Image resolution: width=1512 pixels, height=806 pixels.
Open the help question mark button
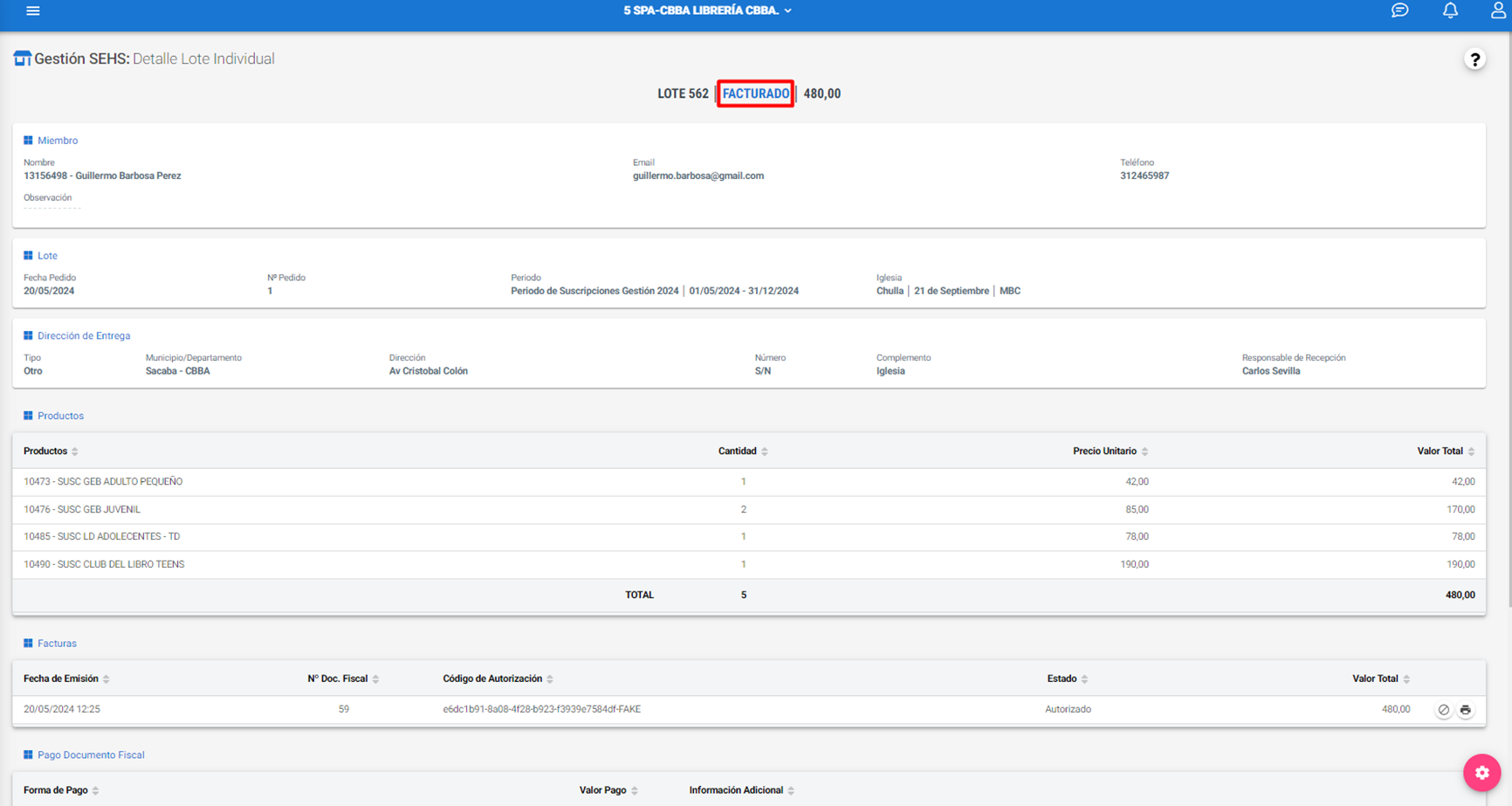pos(1474,59)
